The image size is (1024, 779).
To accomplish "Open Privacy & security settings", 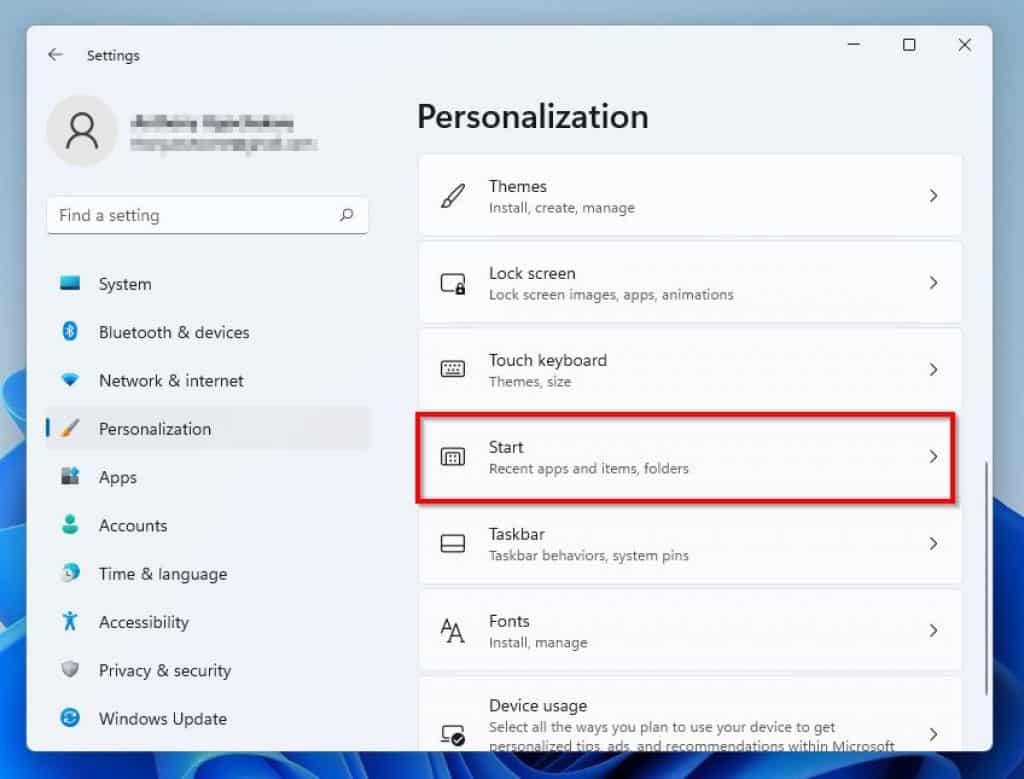I will (x=207, y=670).
